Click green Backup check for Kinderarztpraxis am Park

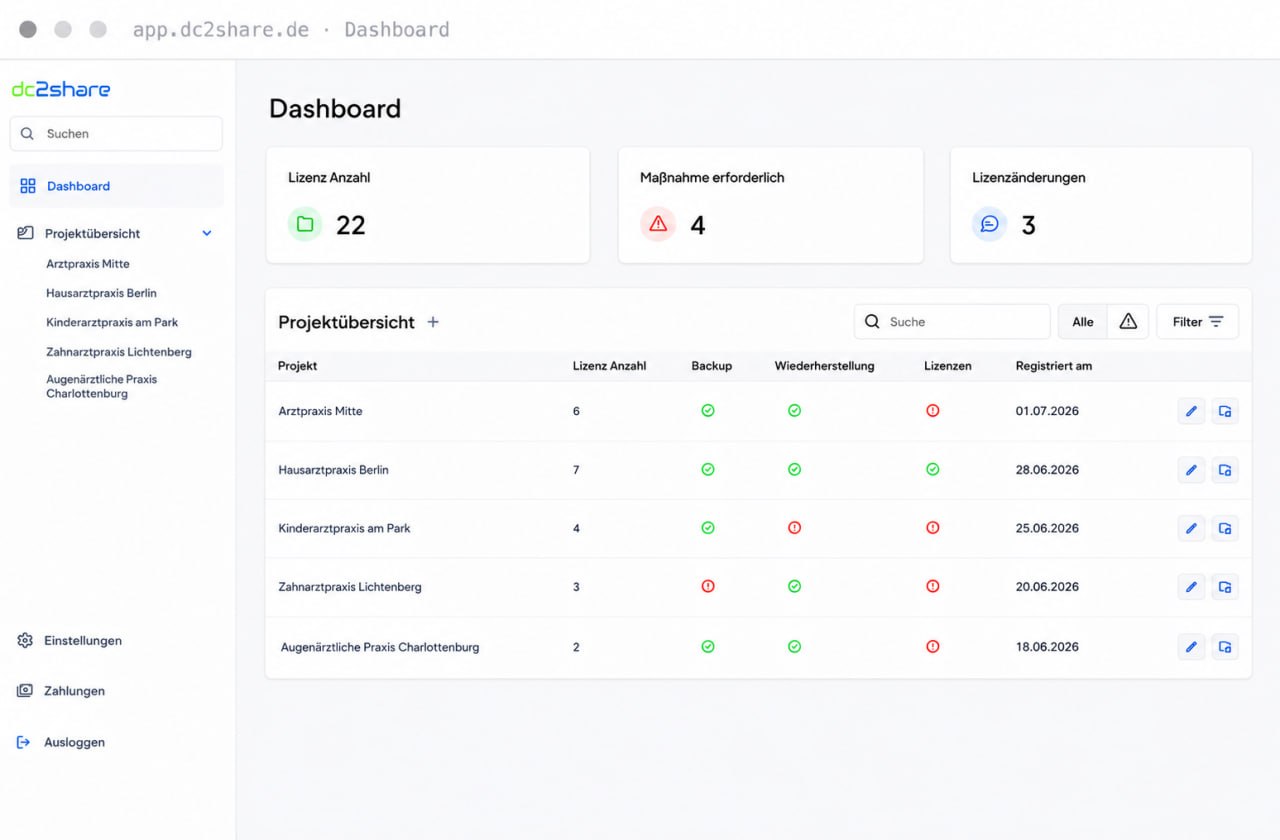[708, 528]
